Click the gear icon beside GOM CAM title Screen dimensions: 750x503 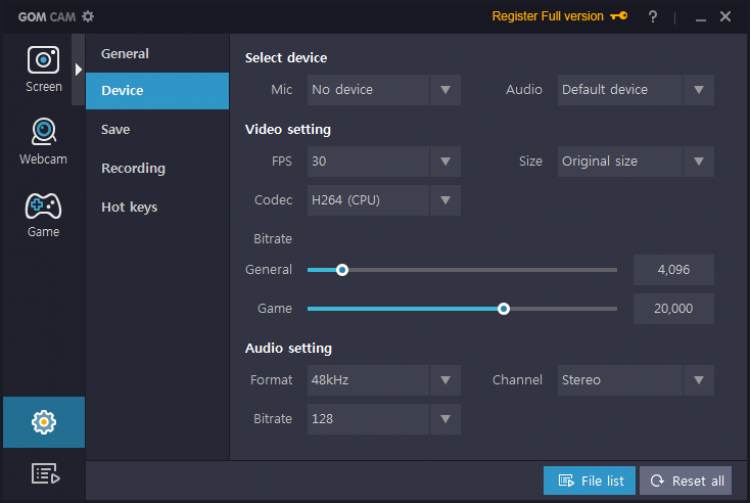pyautogui.click(x=88, y=16)
